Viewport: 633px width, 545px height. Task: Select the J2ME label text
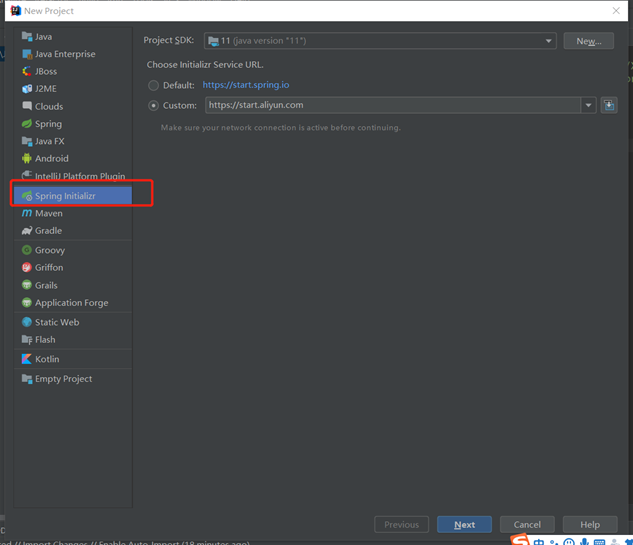(46, 89)
